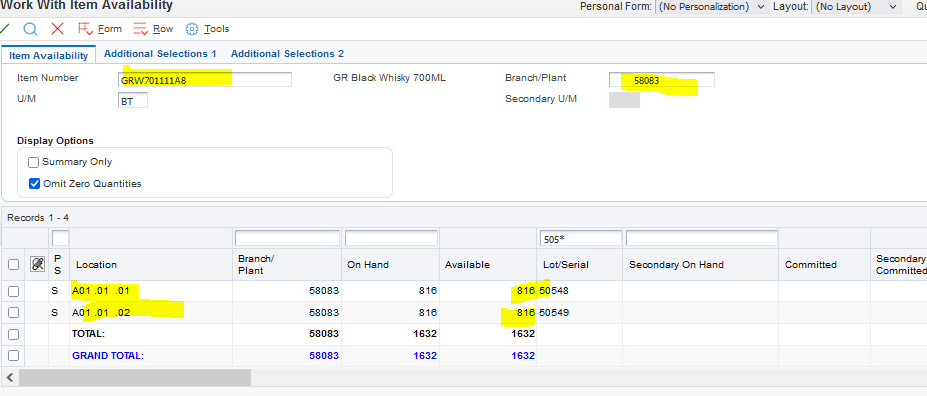Click the TOTAL row On Hand 1632 value
The image size is (927, 396).
pyautogui.click(x=425, y=334)
